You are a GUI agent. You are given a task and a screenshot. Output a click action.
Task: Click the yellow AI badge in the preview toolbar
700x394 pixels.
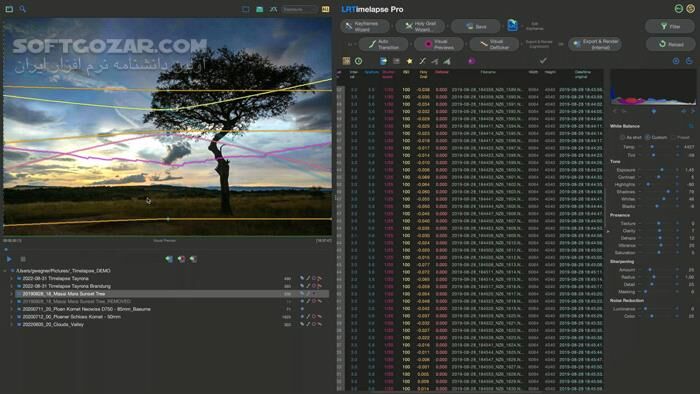(325, 9)
